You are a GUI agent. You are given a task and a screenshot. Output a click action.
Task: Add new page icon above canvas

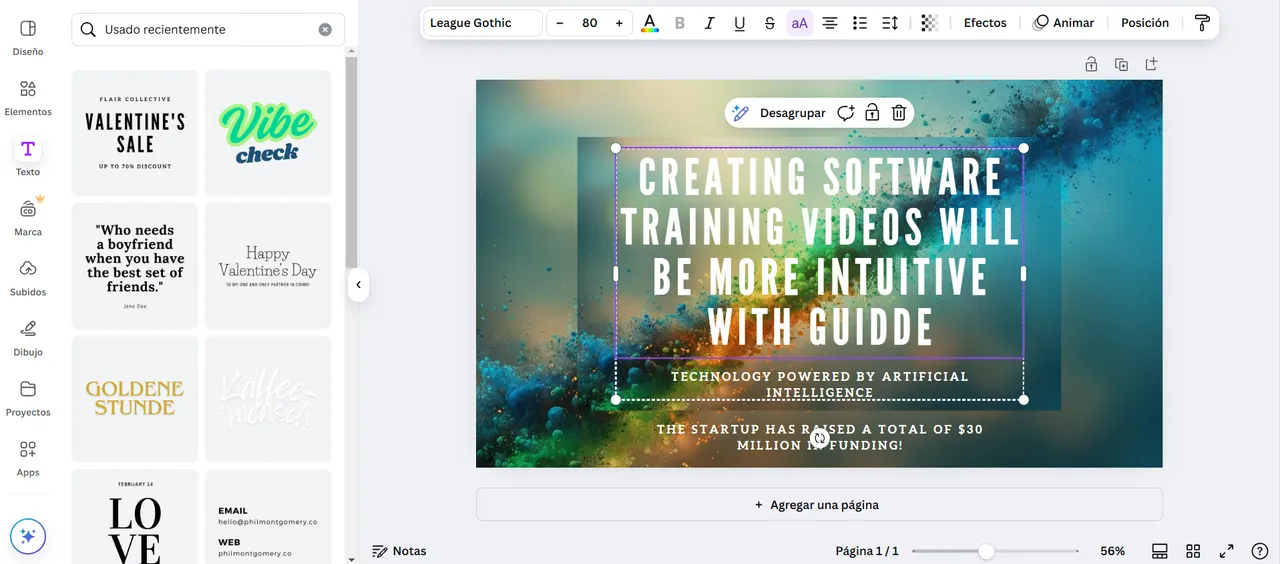1151,64
